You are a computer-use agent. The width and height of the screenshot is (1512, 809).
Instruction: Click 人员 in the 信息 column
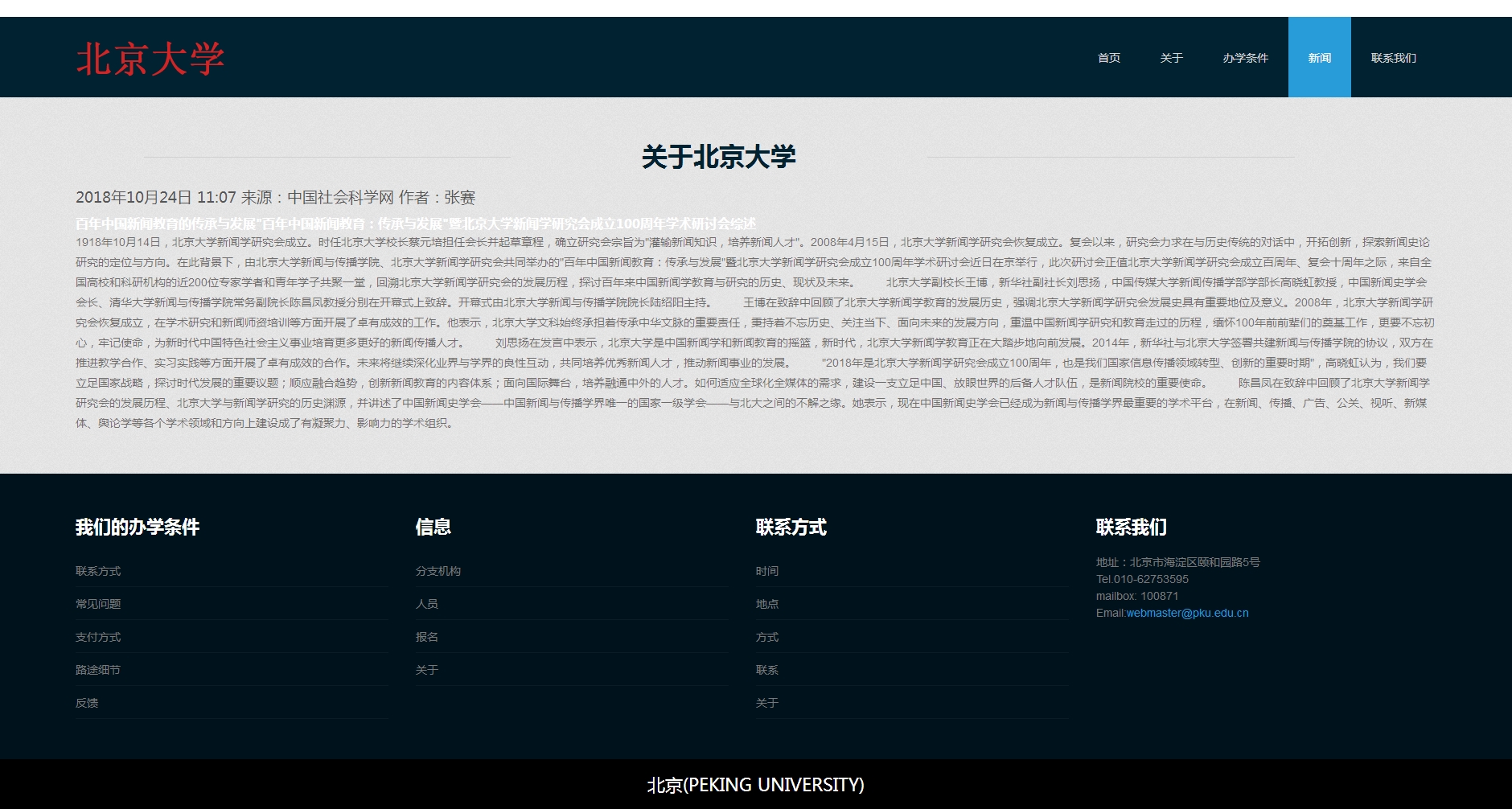427,604
